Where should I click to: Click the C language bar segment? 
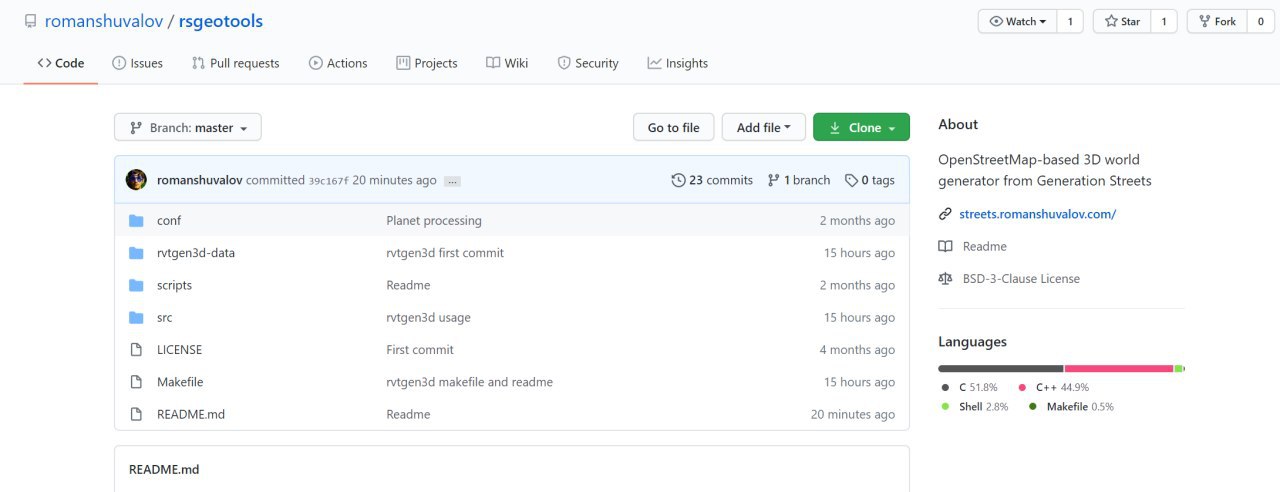1000,369
